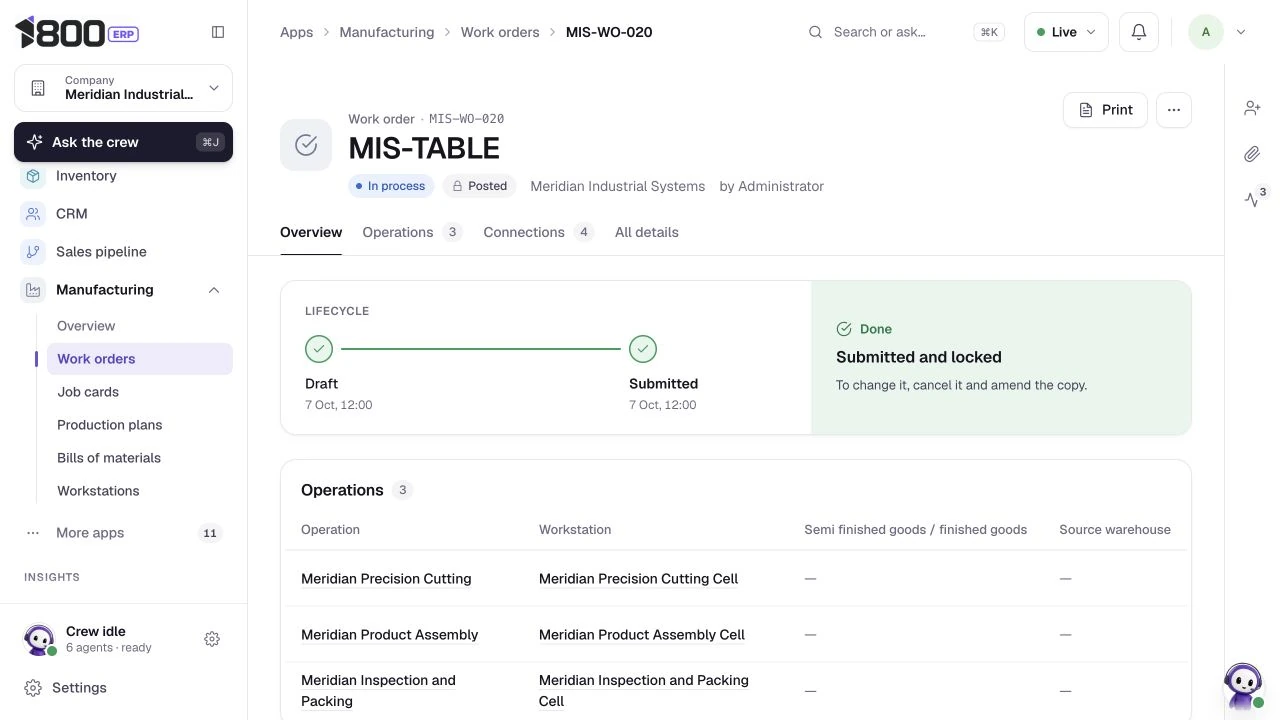Click the Inventory app icon
This screenshot has width=1280, height=720.
33,176
